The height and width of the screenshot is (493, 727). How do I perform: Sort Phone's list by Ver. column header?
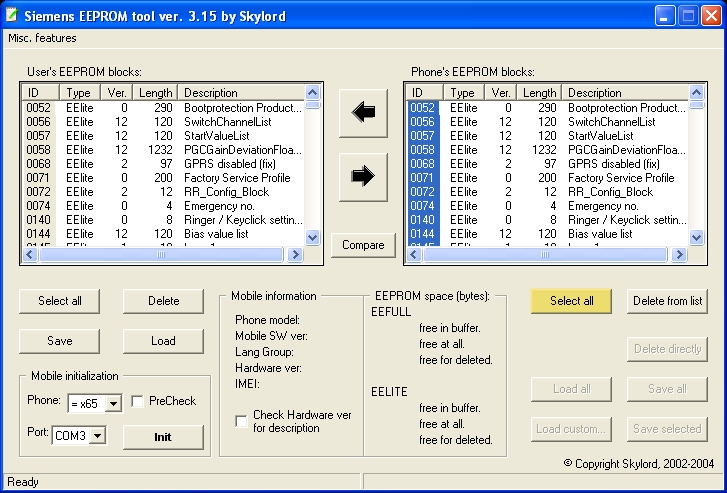pyautogui.click(x=501, y=93)
